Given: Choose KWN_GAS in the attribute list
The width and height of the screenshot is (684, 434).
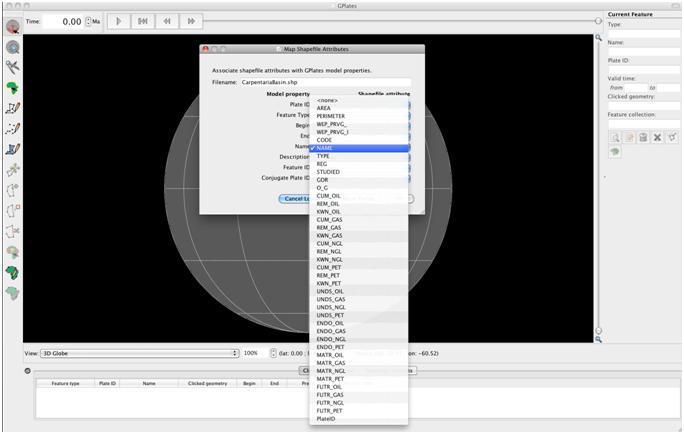Looking at the screenshot, I should 359,236.
